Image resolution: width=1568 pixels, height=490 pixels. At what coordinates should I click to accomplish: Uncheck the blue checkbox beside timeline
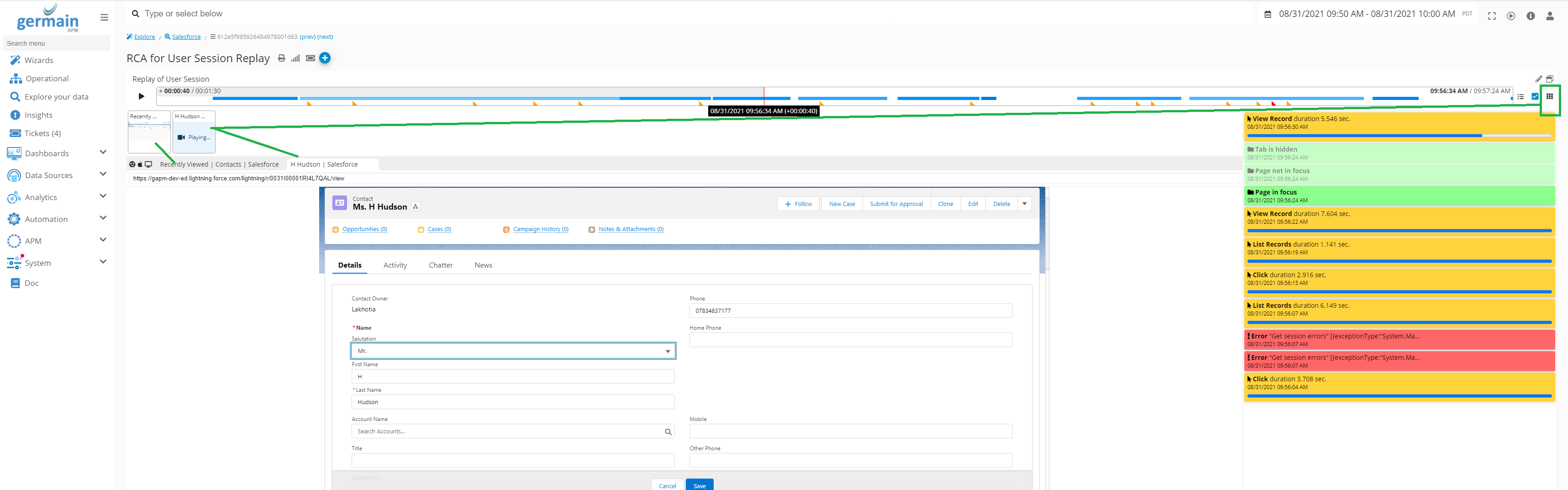1535,96
